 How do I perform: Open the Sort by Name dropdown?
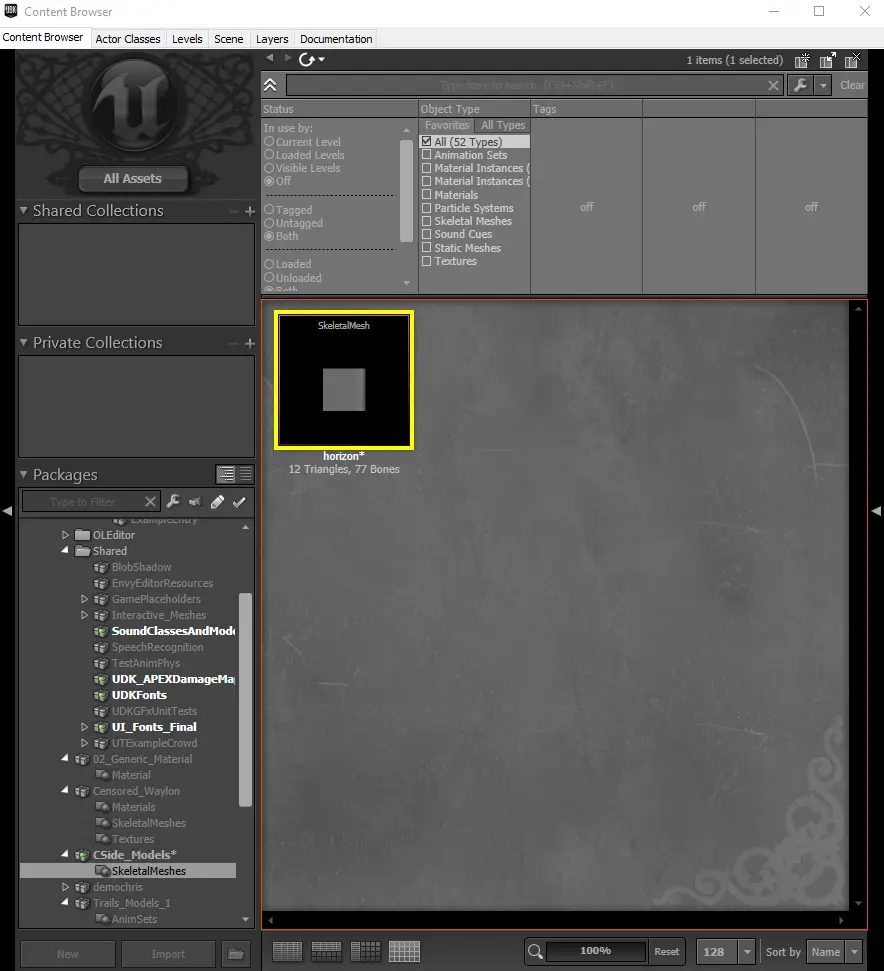[x=855, y=952]
